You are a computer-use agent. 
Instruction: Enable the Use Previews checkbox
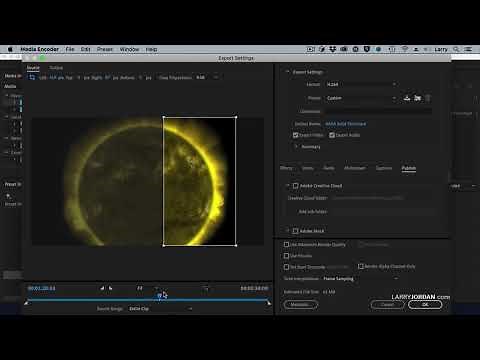286,256
